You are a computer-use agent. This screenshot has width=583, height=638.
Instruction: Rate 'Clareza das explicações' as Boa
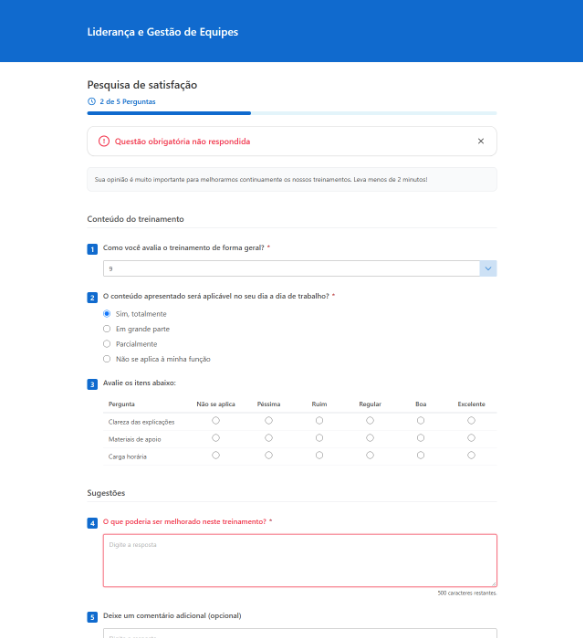421,420
